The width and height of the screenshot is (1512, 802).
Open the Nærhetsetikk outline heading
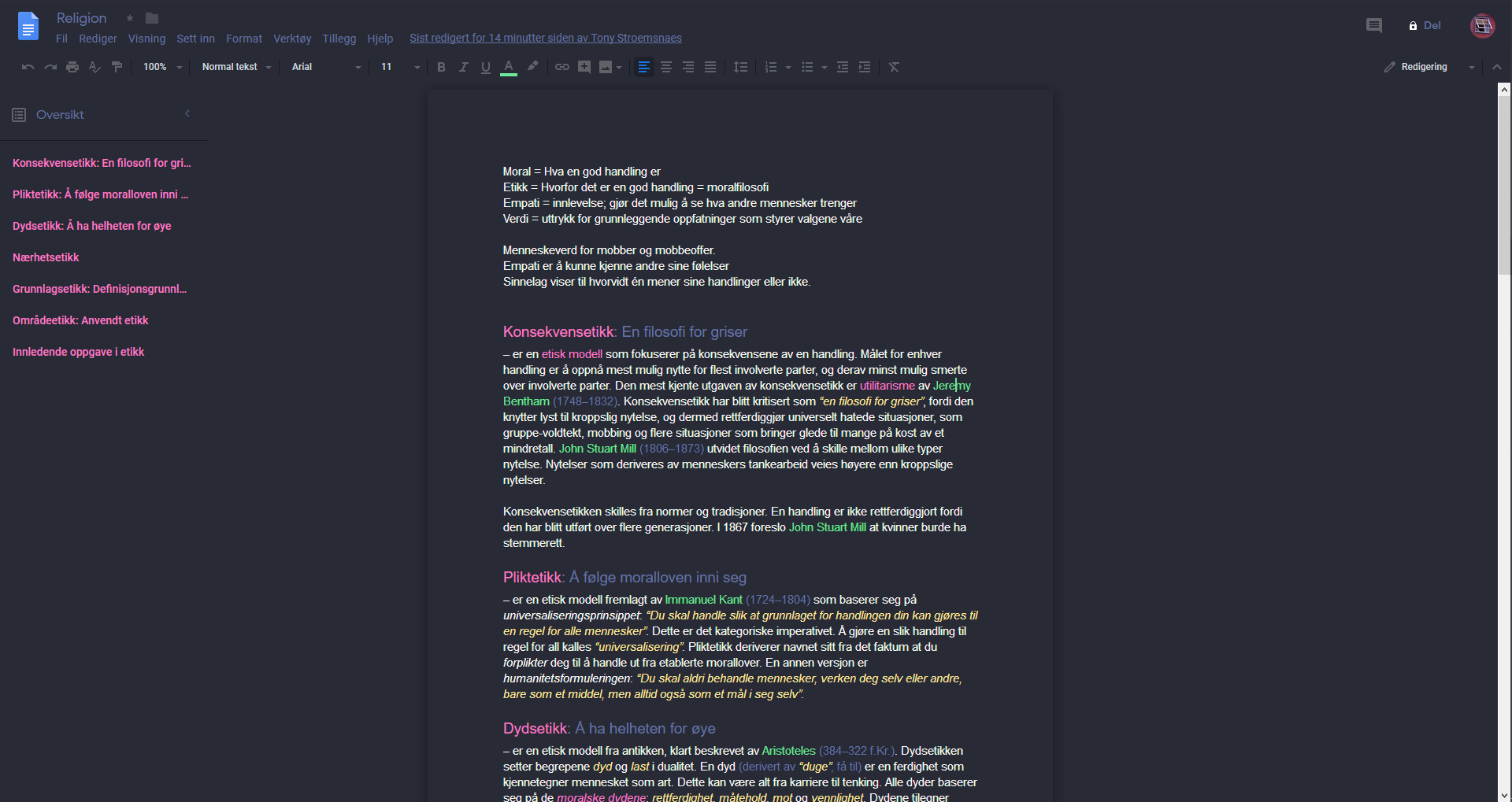click(x=46, y=257)
